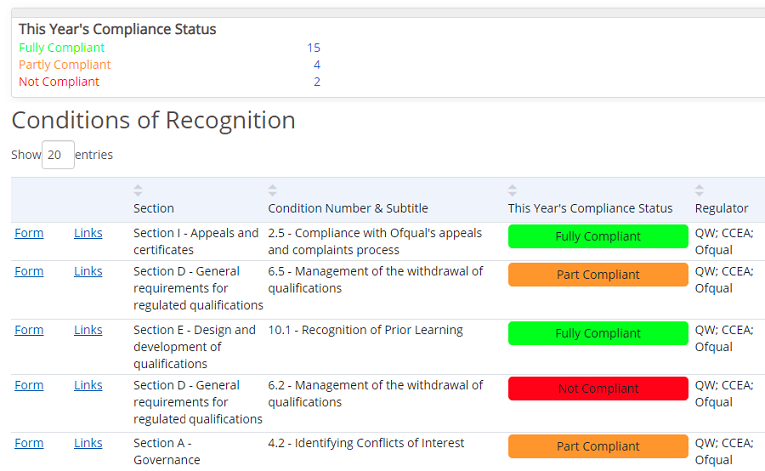Image resolution: width=765 pixels, height=471 pixels.
Task: Open Links for Recognition of Prior Learning
Action: click(x=88, y=330)
